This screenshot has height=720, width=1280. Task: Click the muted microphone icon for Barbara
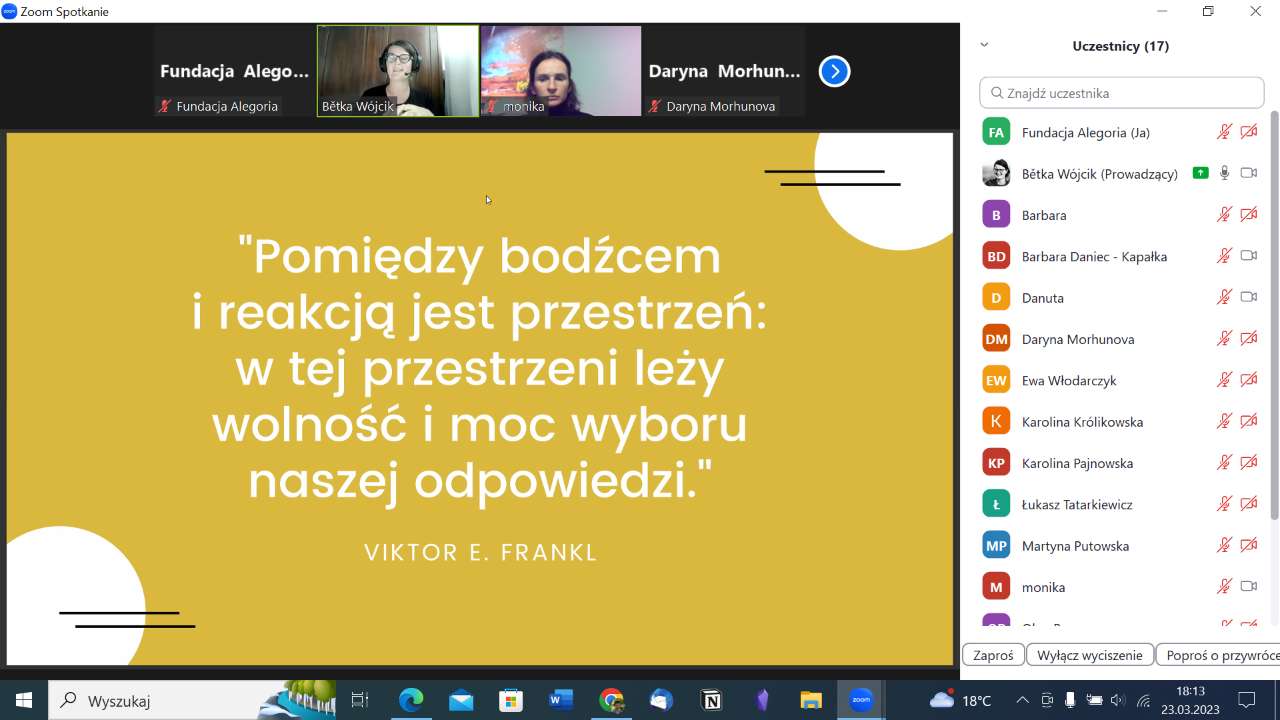[1224, 215]
